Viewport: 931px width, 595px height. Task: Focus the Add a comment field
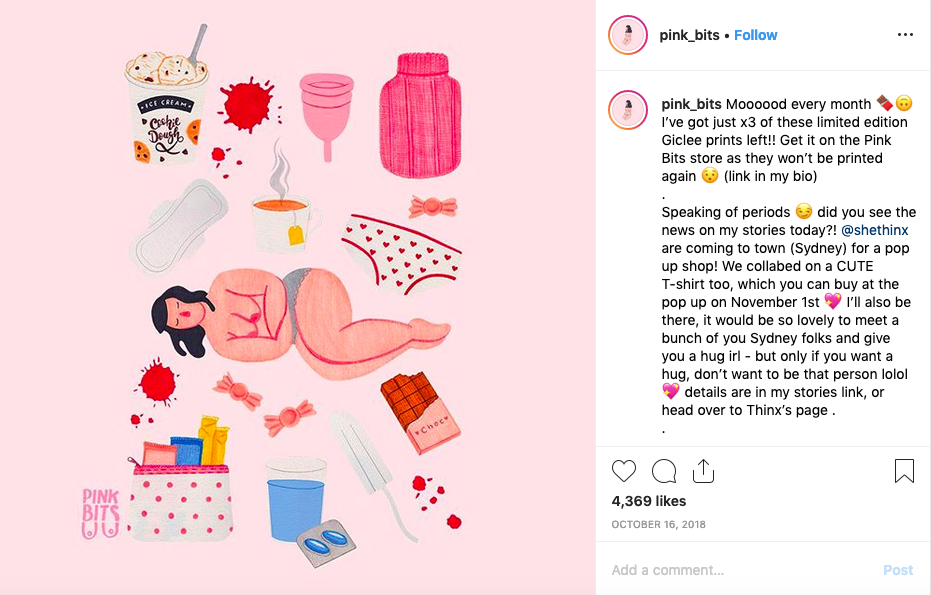(742, 570)
